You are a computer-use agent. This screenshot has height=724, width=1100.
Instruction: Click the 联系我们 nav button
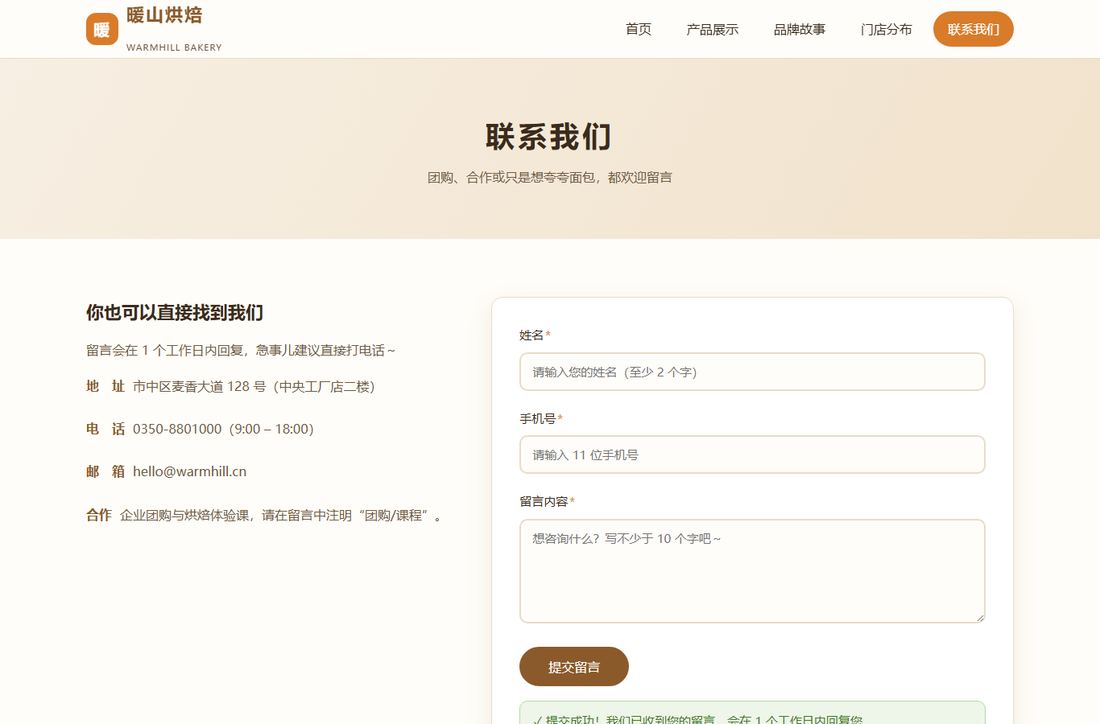click(x=973, y=29)
